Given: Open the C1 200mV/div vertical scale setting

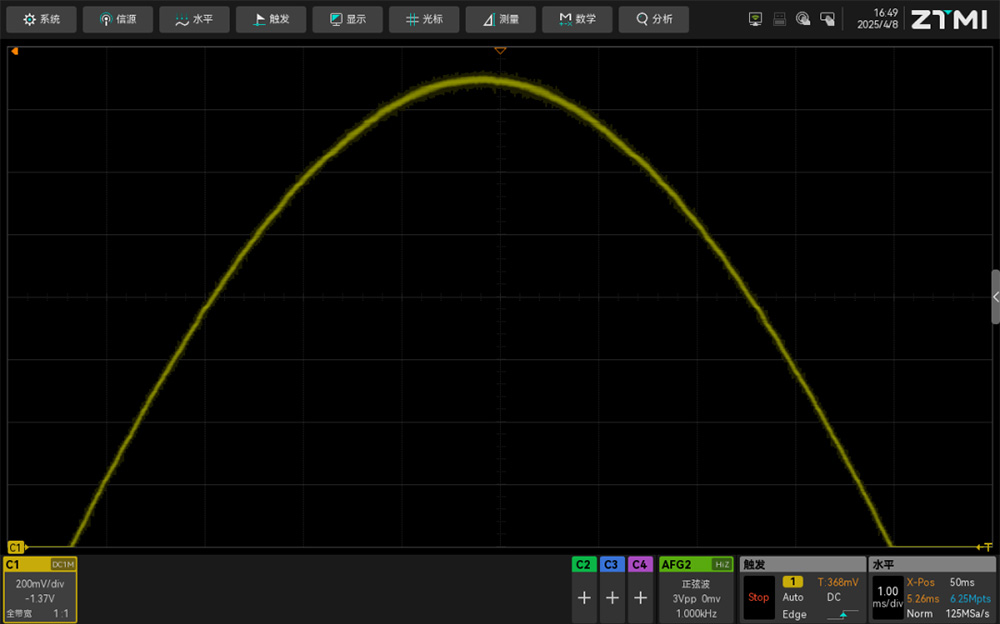Looking at the screenshot, I should pos(40,583).
